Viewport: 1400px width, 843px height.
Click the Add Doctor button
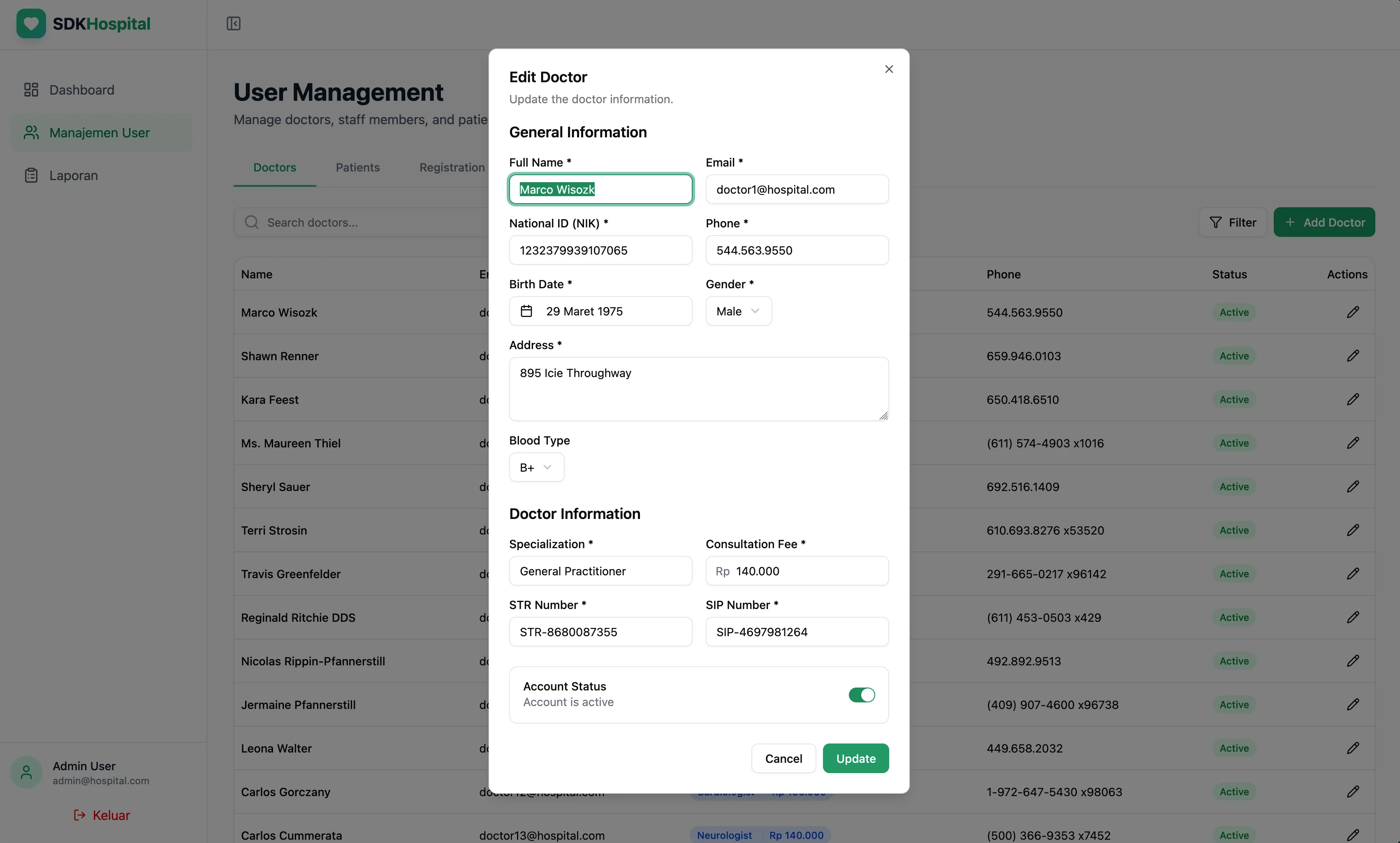click(x=1324, y=222)
